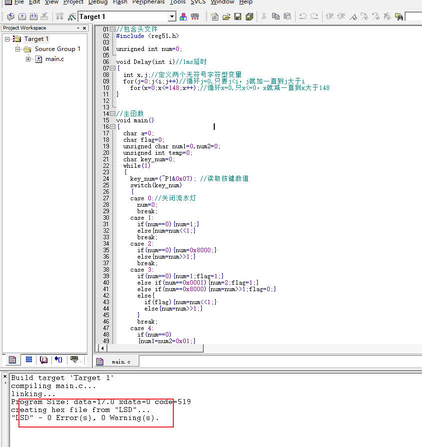This screenshot has width=422, height=447.
Task: Open the Debug menu
Action: click(x=98, y=2)
